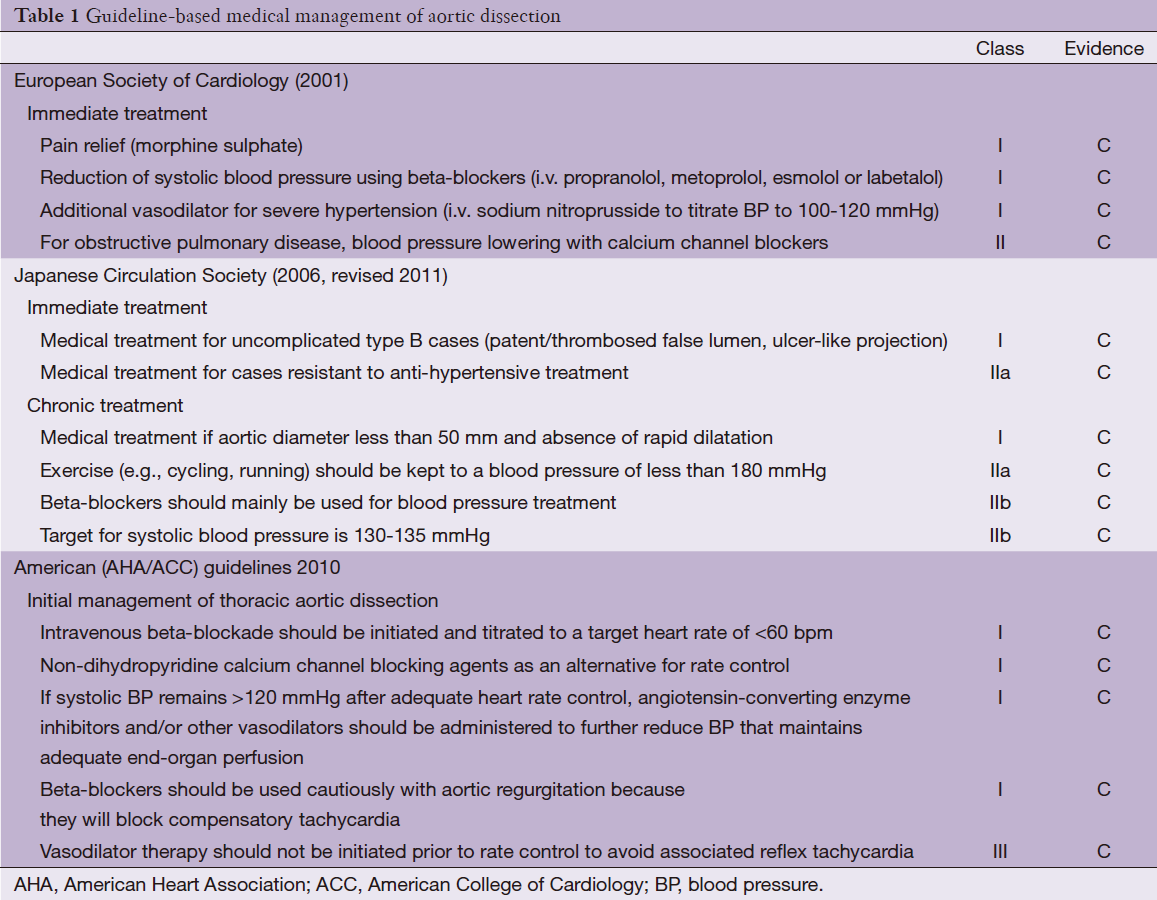This screenshot has width=1157, height=900.
Task: Click 'adequate end-organ perfusion' continuation line
Action: pos(171,758)
